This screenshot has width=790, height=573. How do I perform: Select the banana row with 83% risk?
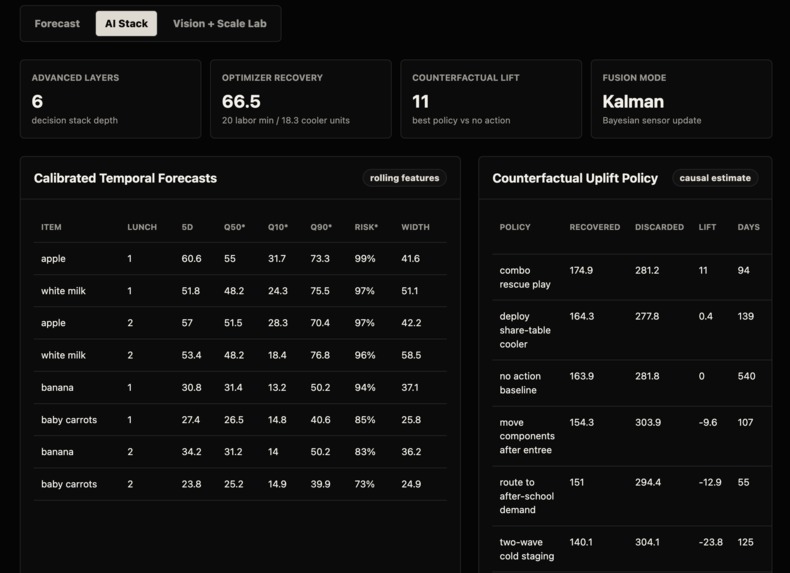coord(240,452)
